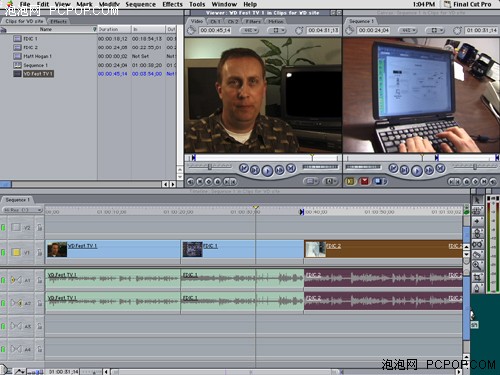
Task: Click the yellow Insert edit button in Canvas
Action: click(350, 181)
